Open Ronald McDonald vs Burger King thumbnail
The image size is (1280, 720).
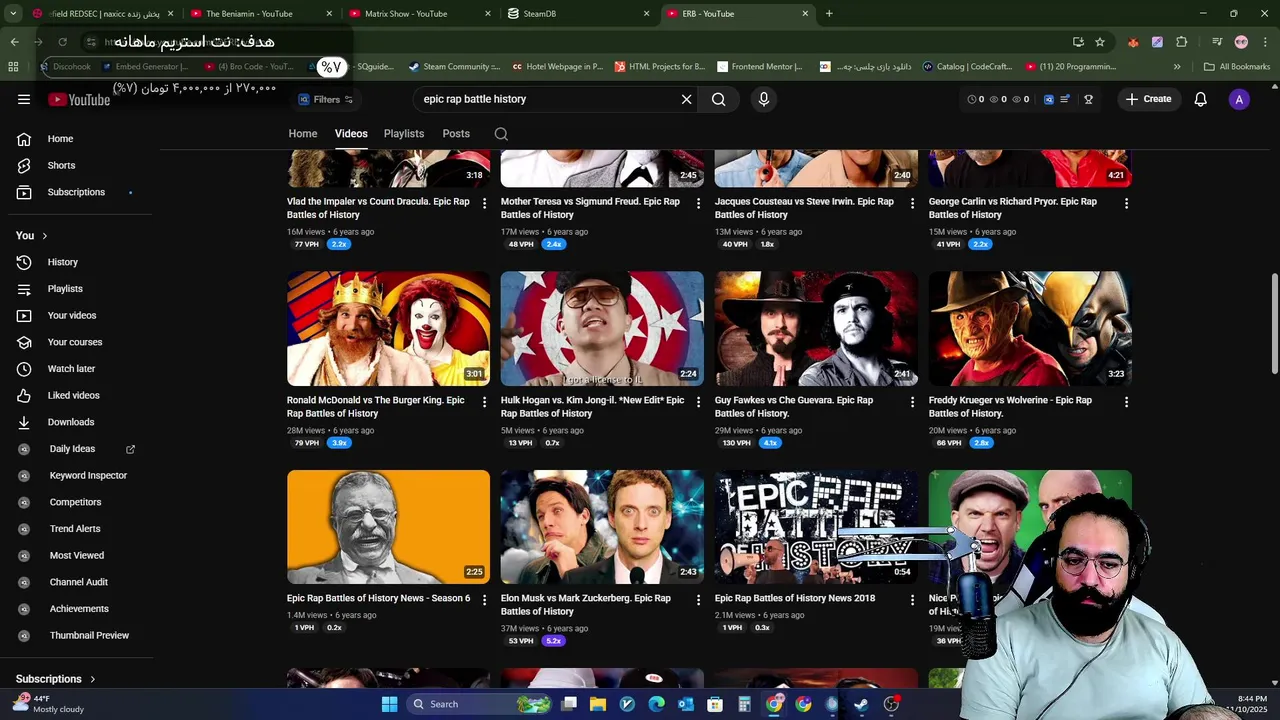[x=388, y=328]
